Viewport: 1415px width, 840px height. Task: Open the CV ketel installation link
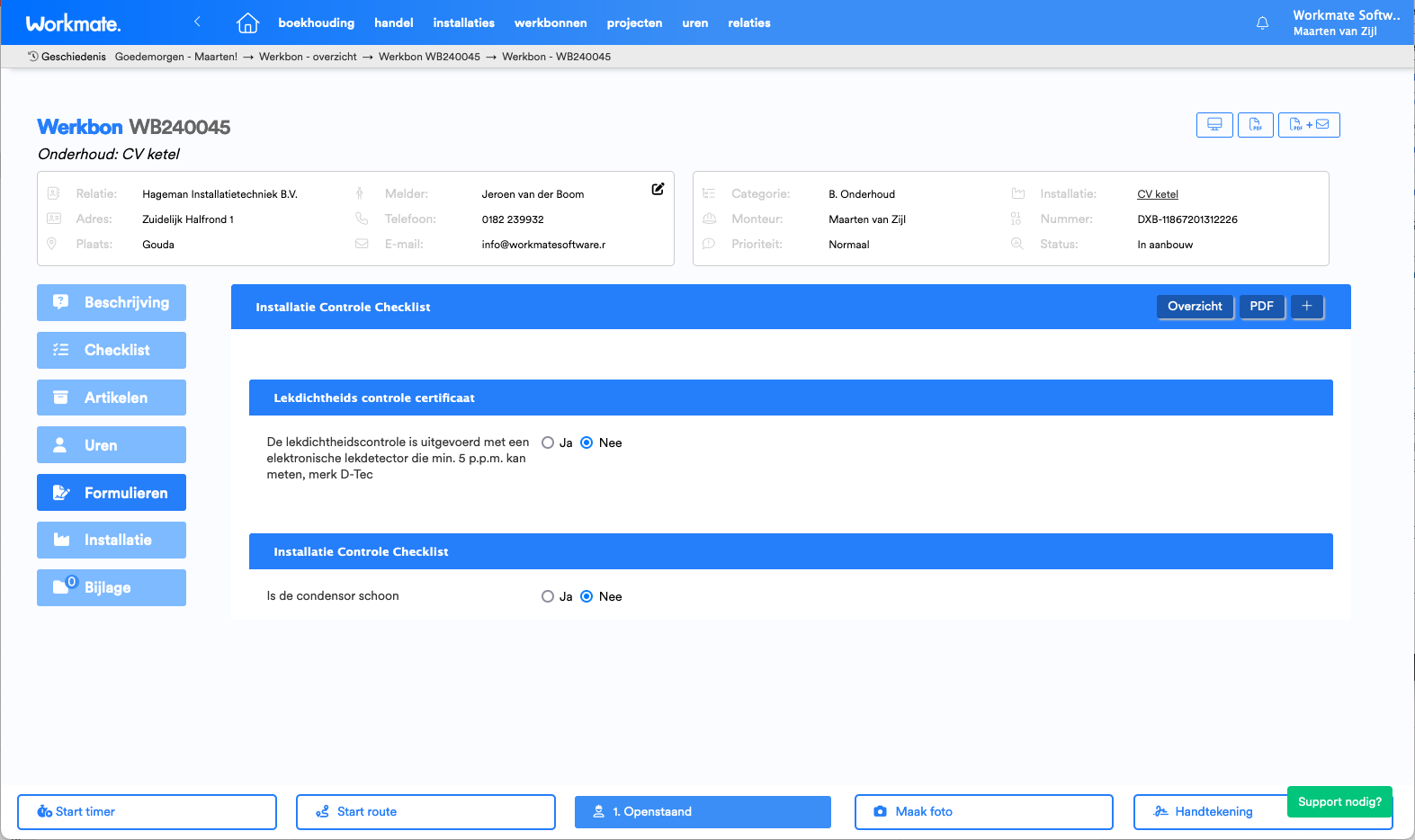[x=1157, y=194]
